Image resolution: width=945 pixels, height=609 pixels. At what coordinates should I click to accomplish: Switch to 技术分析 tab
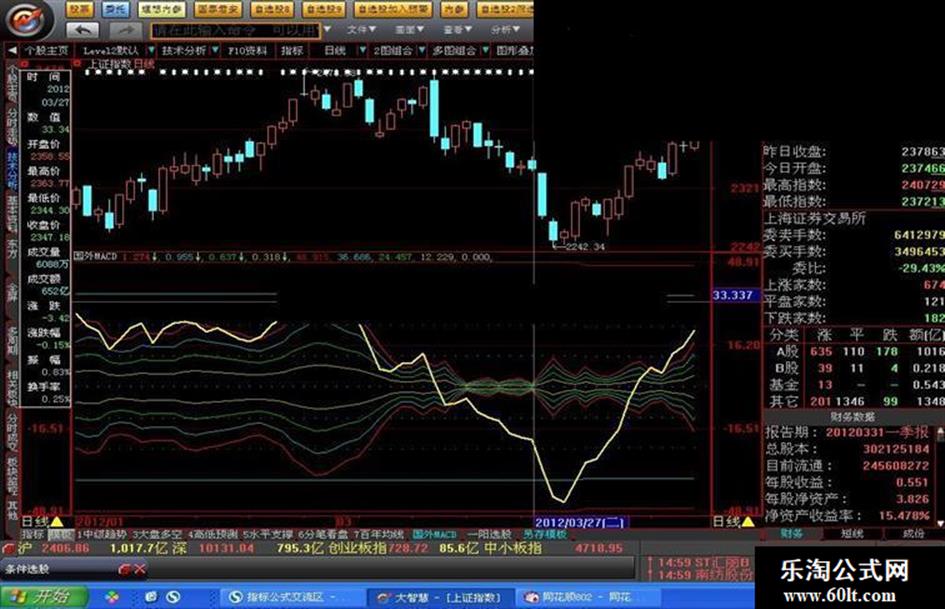[x=183, y=51]
